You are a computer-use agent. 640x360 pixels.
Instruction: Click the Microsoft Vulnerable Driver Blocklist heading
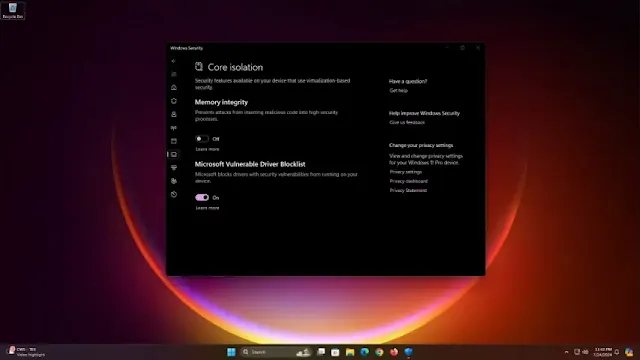pyautogui.click(x=250, y=164)
